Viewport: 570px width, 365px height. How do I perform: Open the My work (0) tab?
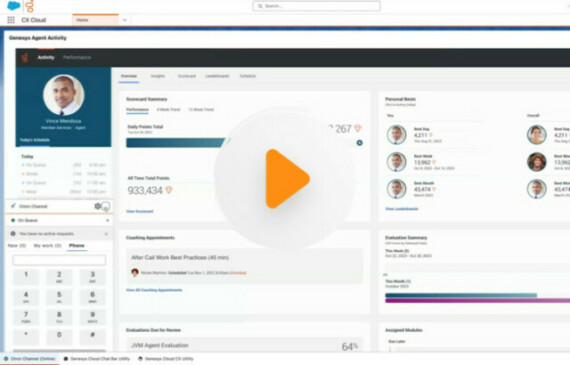tap(47, 246)
